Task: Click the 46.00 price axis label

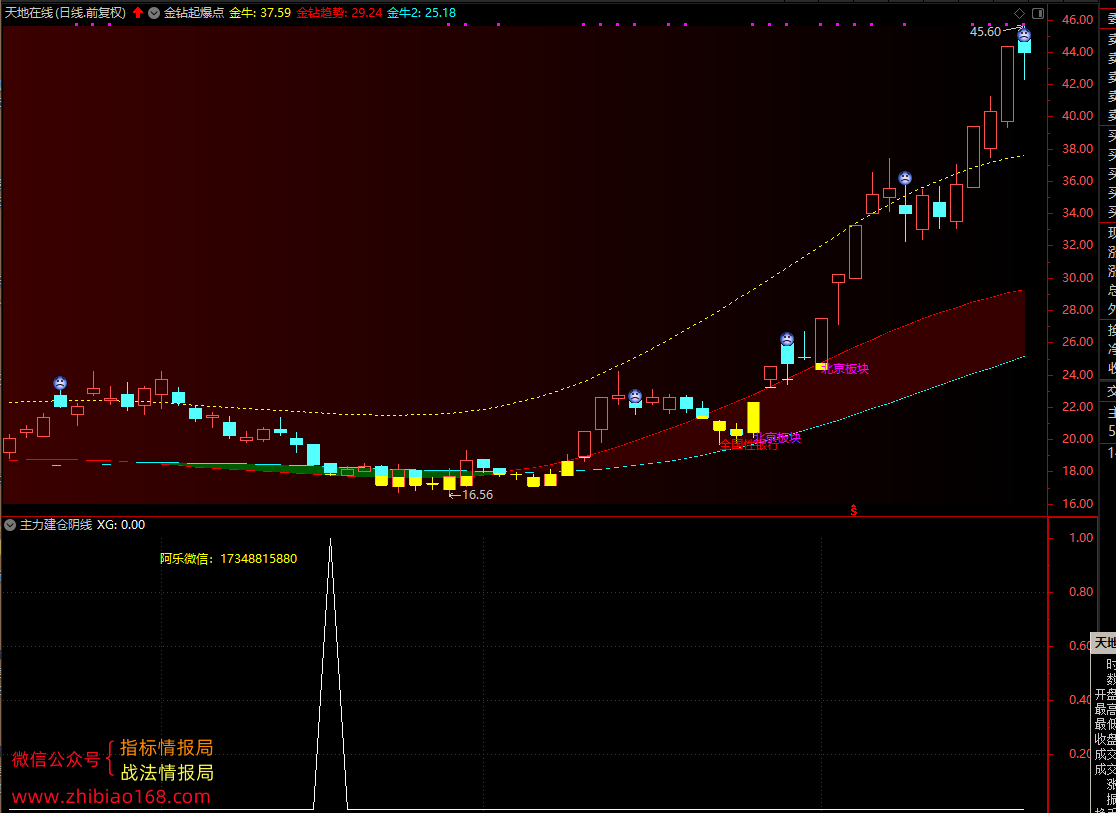Action: coord(1078,20)
